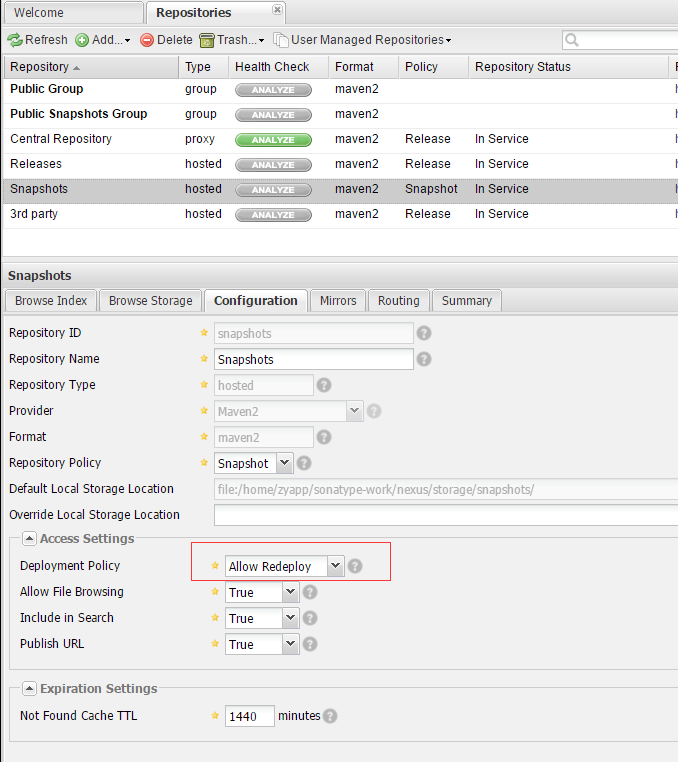678x762 pixels.
Task: Sort by Repository Status column header
Action: click(569, 67)
